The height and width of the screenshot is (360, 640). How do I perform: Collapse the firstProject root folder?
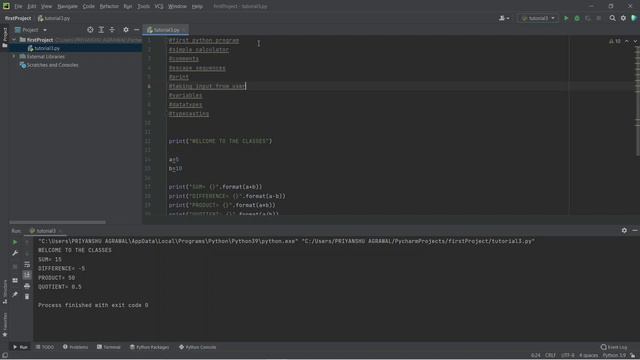tap(14, 40)
